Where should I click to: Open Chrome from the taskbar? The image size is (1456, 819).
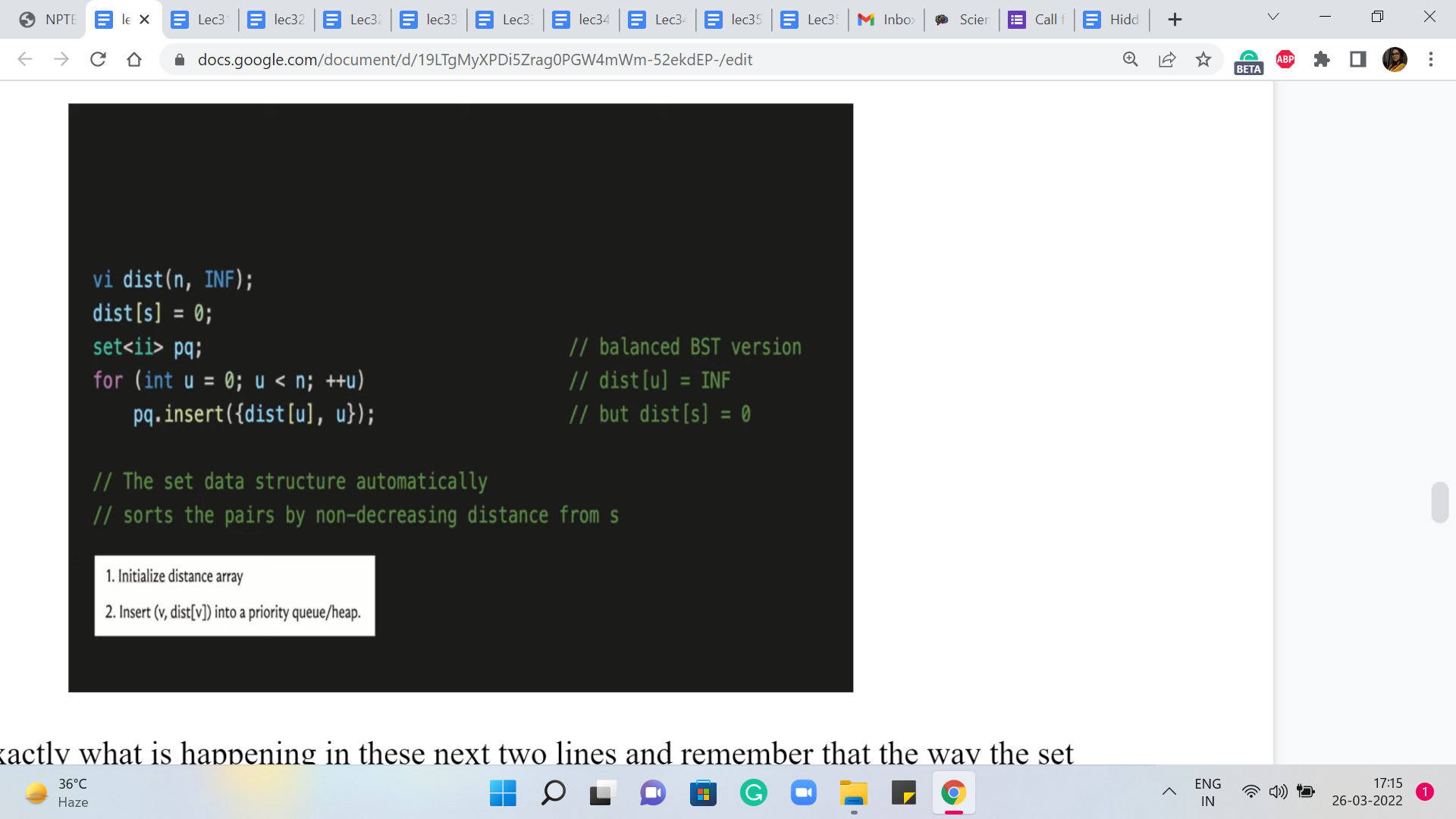[953, 793]
